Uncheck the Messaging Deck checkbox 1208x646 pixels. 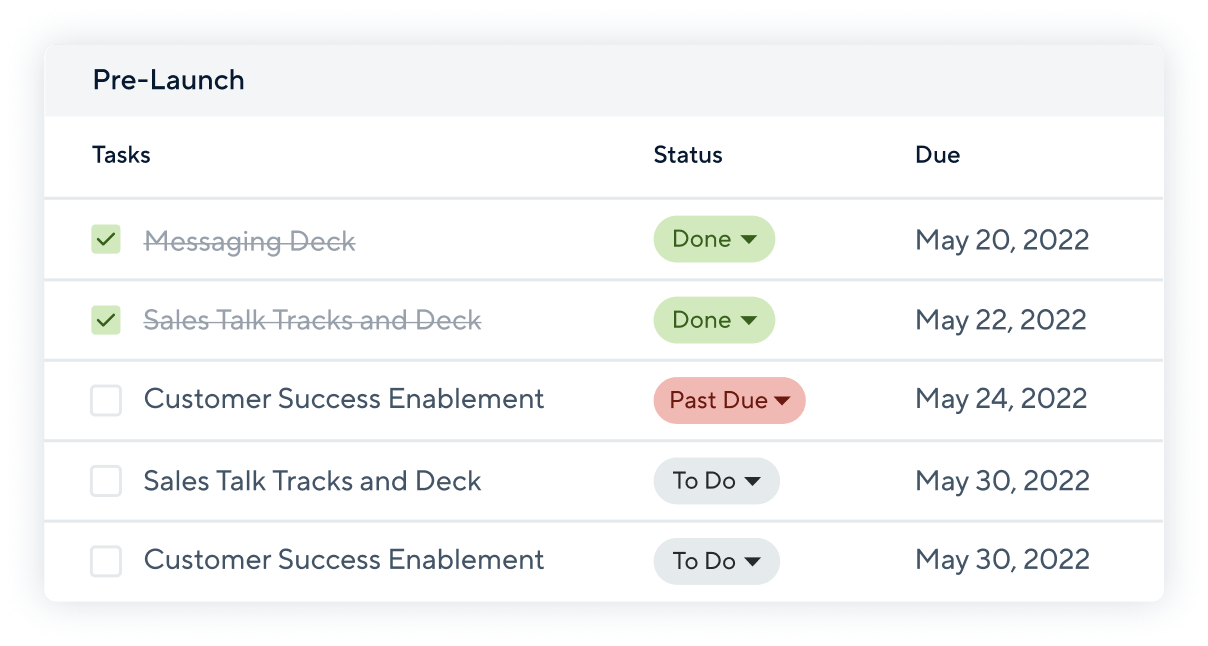[106, 240]
